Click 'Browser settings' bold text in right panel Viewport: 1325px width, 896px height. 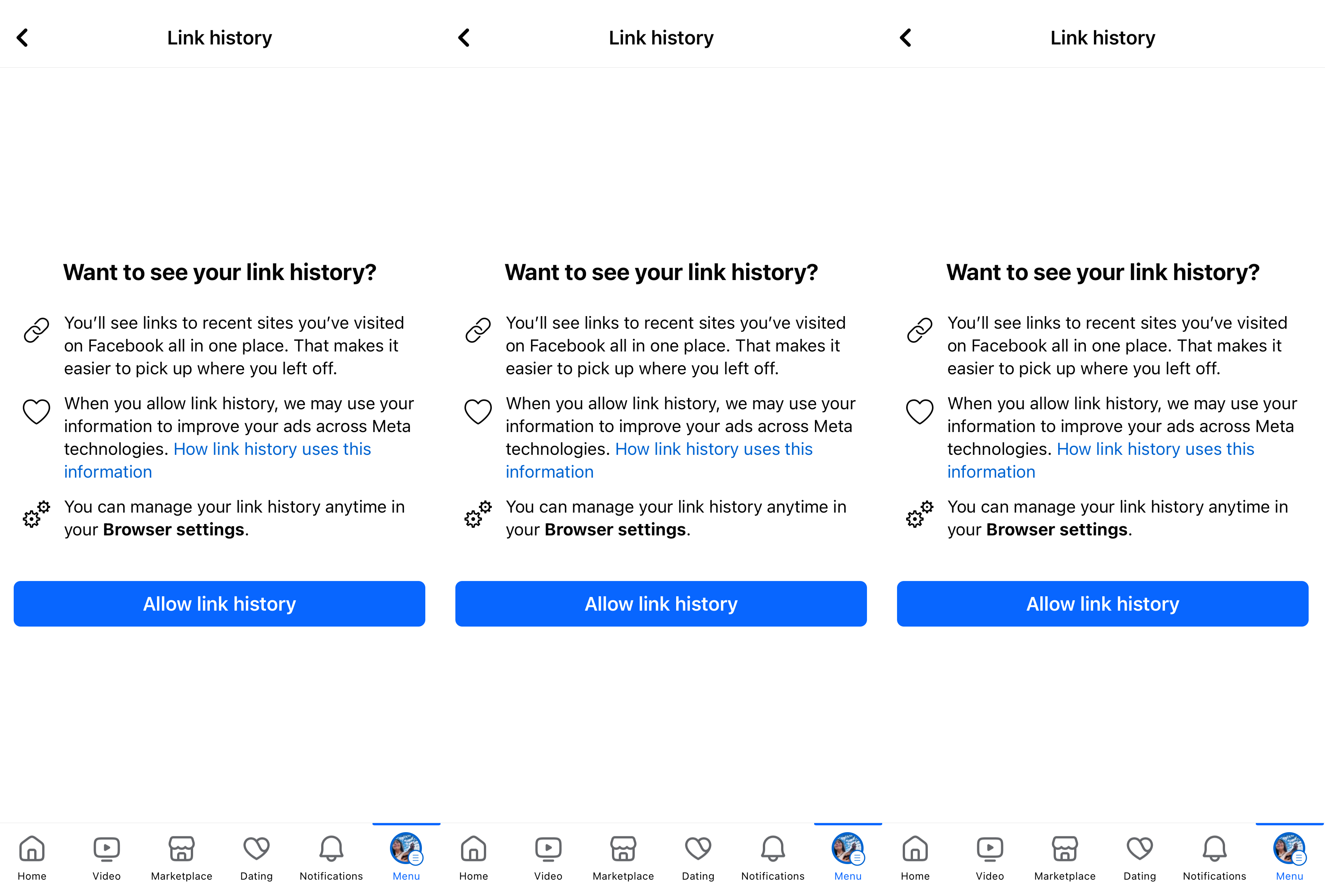1057,530
